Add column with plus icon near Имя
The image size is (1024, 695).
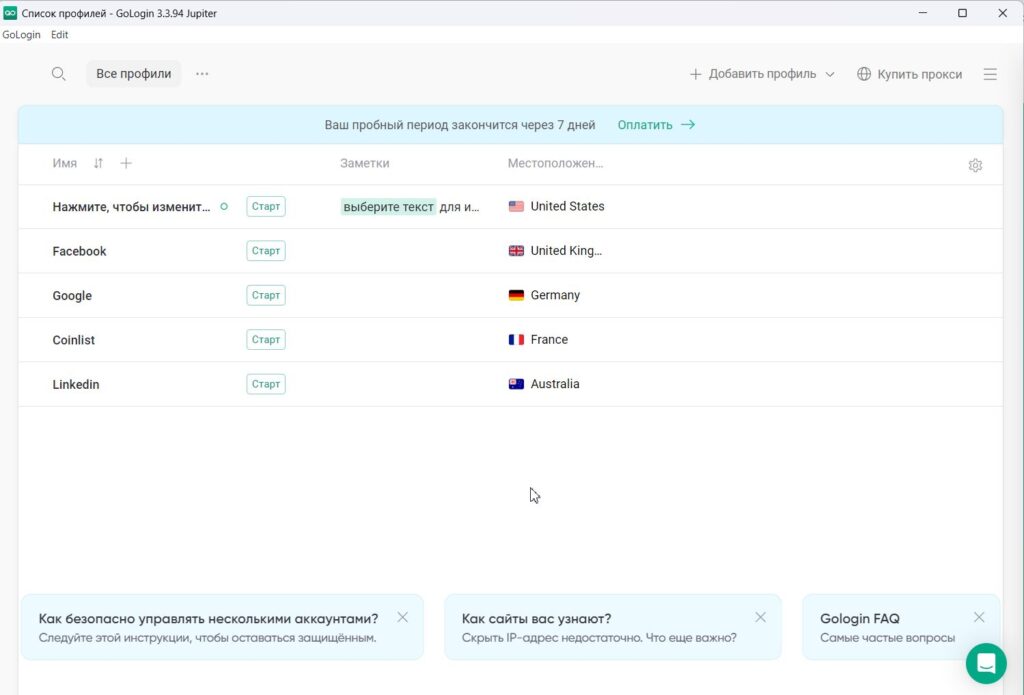click(126, 163)
